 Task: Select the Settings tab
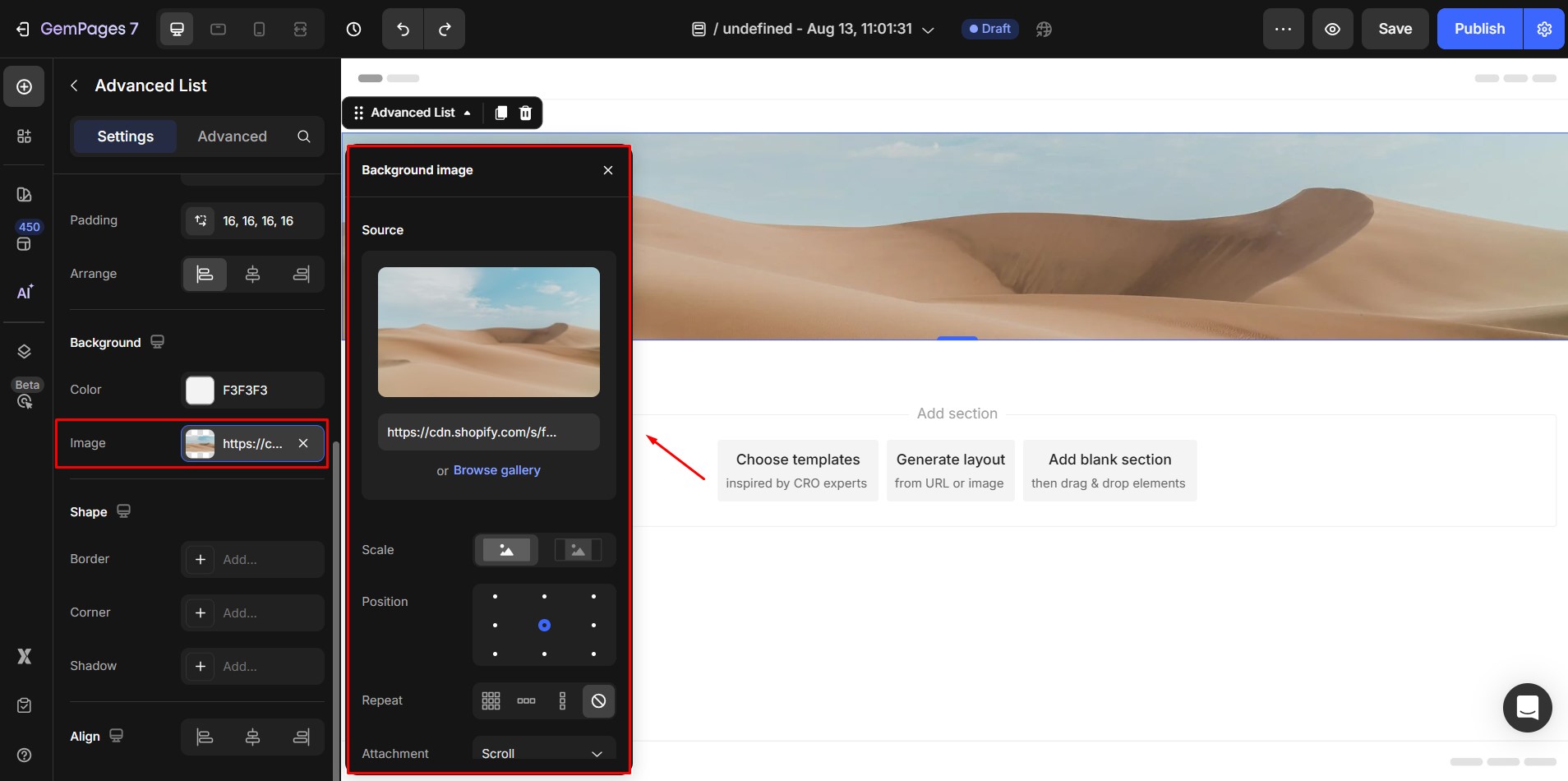tap(125, 136)
